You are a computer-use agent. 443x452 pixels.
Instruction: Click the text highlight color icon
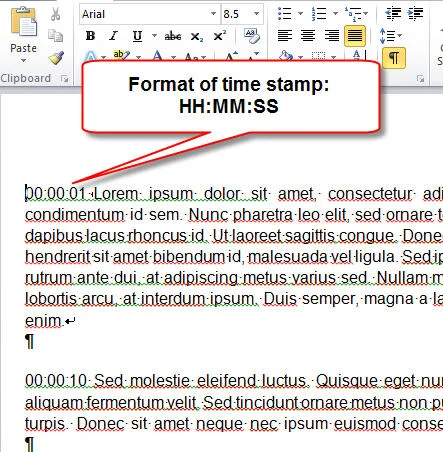click(121, 55)
